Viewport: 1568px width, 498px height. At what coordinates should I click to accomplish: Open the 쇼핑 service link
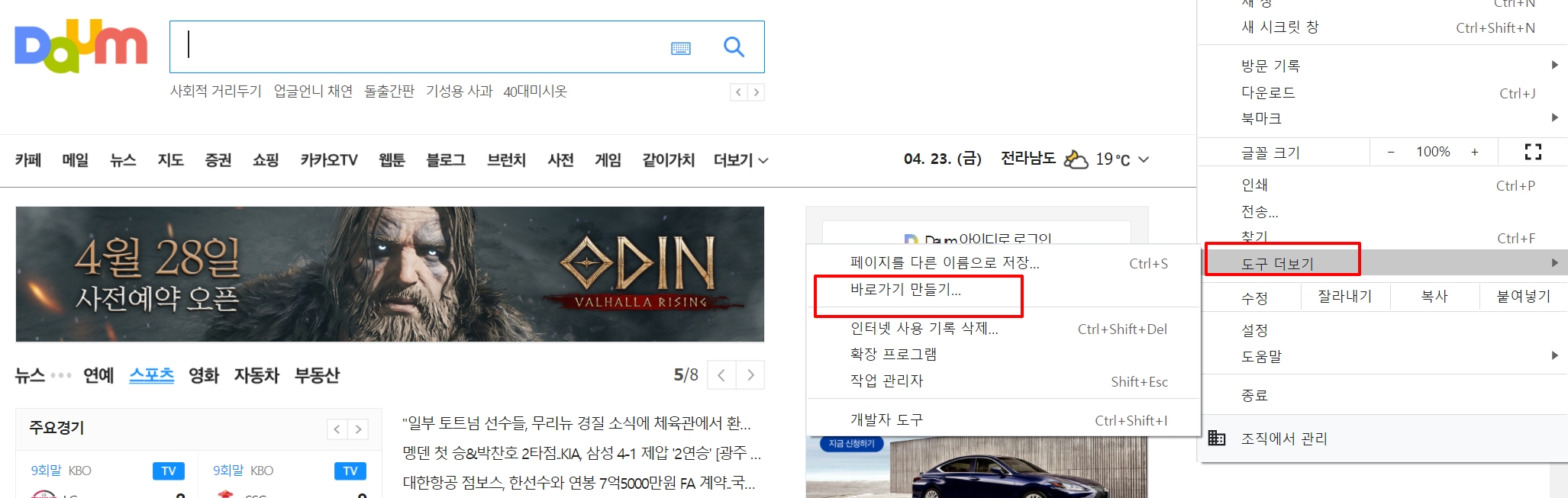coord(266,160)
